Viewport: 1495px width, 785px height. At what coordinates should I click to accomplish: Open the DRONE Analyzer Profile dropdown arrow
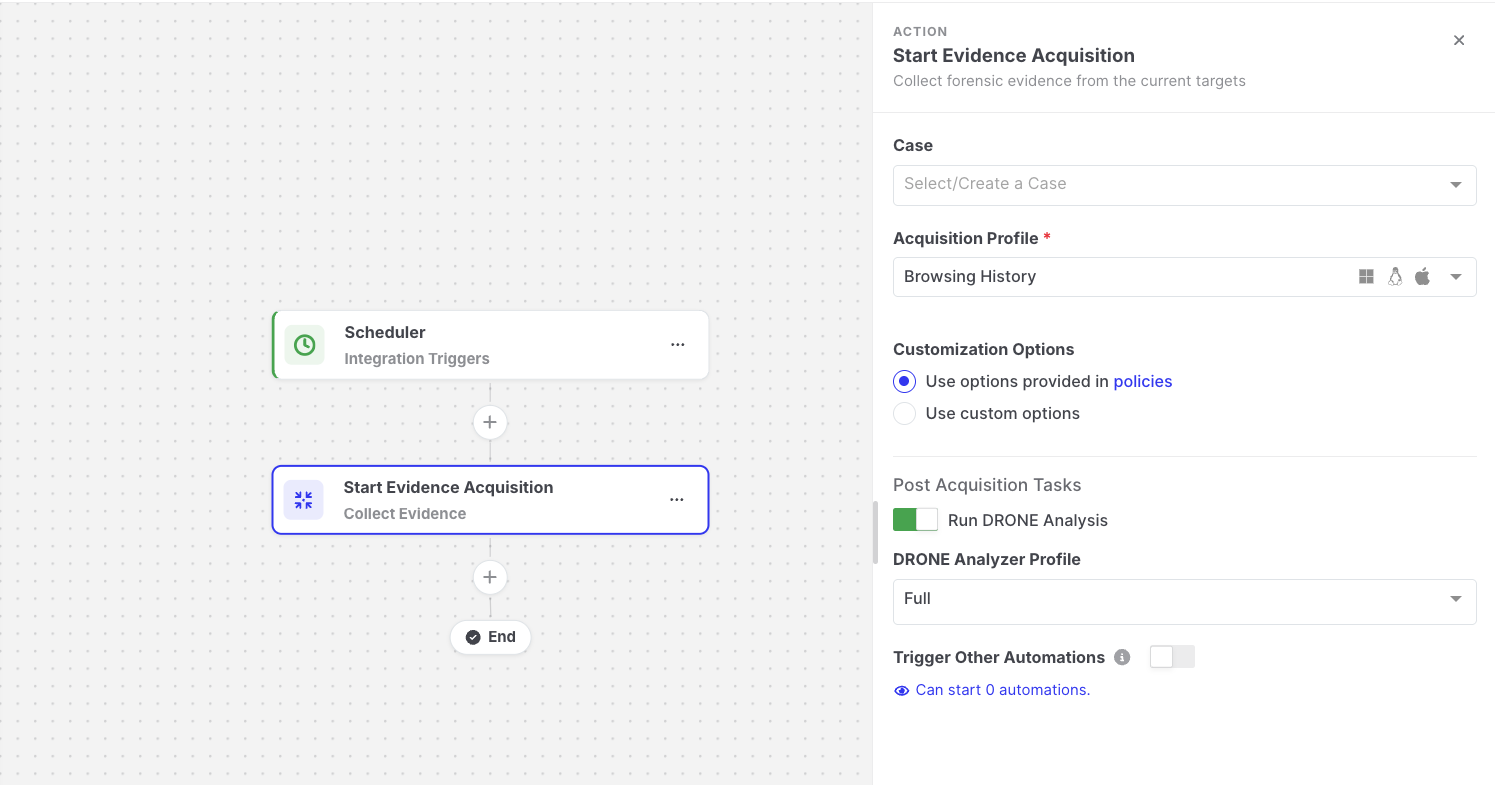tap(1456, 599)
